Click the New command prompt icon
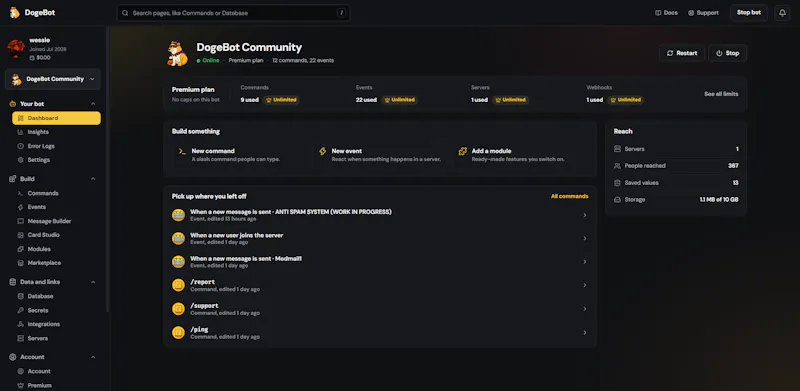 [x=182, y=152]
